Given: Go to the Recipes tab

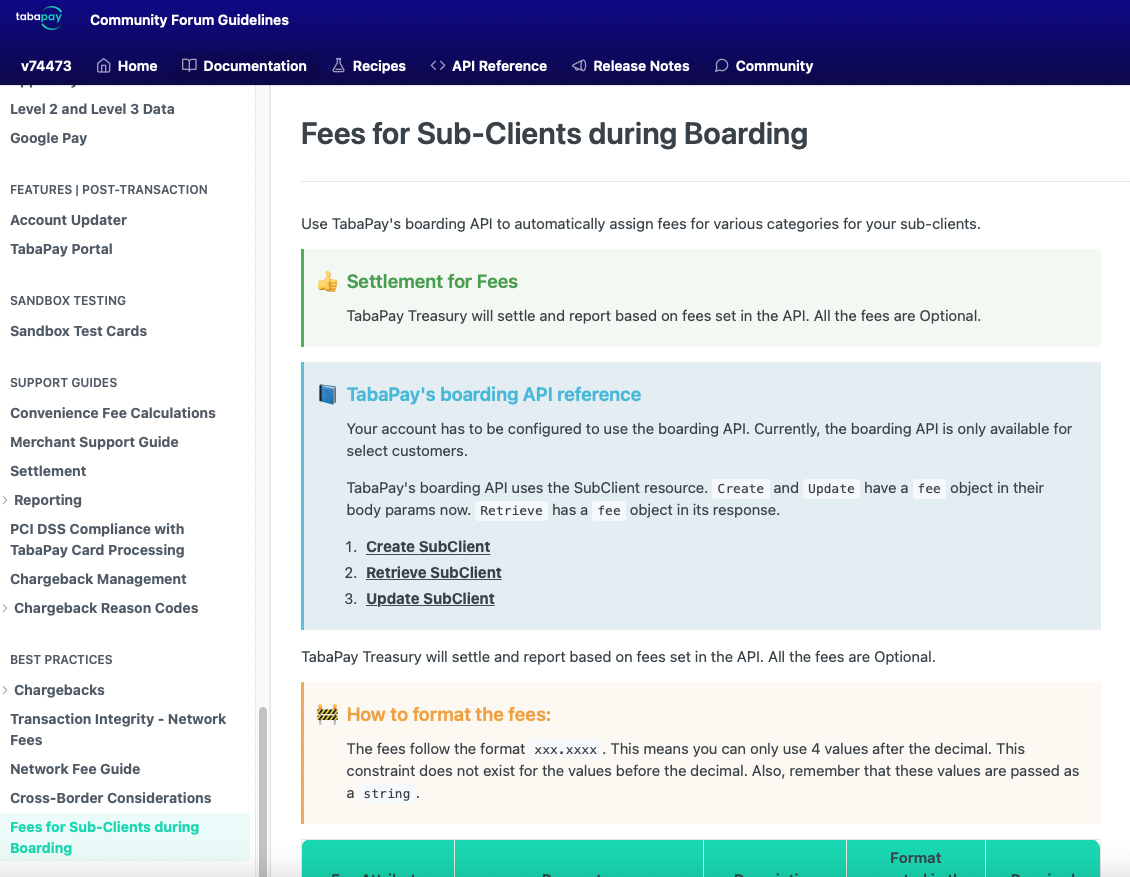Looking at the screenshot, I should pos(379,66).
